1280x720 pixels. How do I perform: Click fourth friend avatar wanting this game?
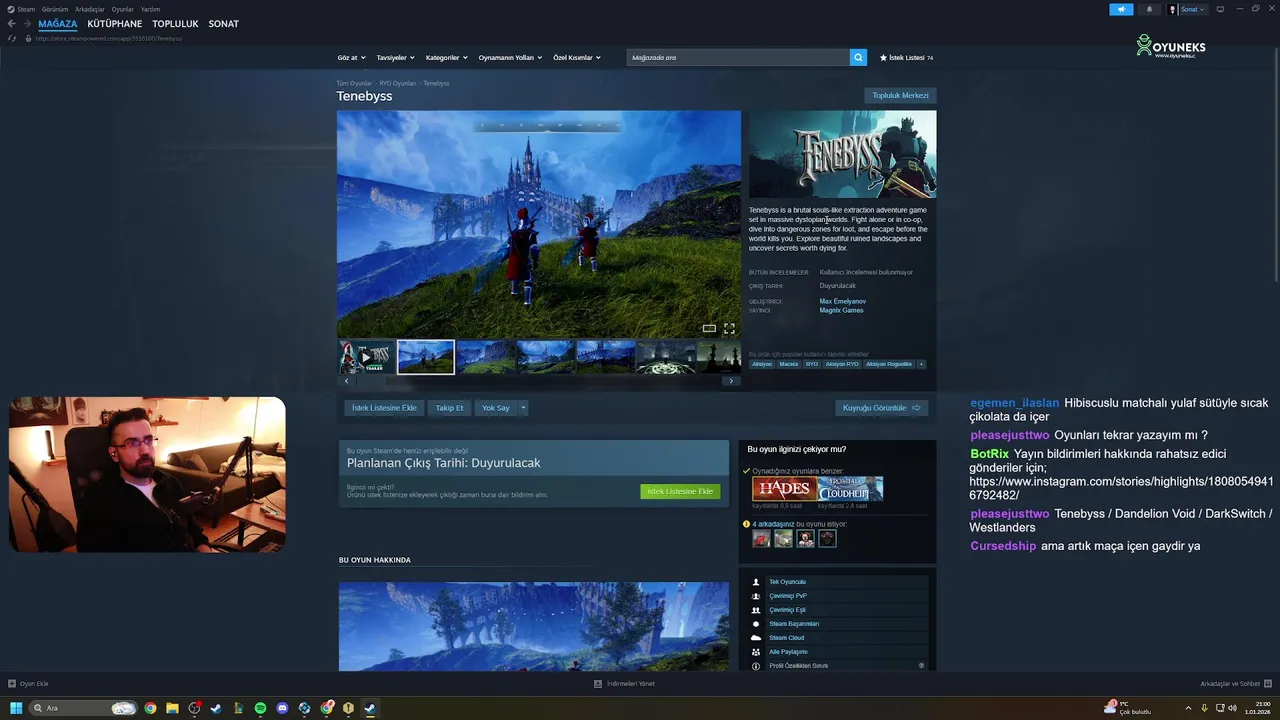(x=827, y=538)
